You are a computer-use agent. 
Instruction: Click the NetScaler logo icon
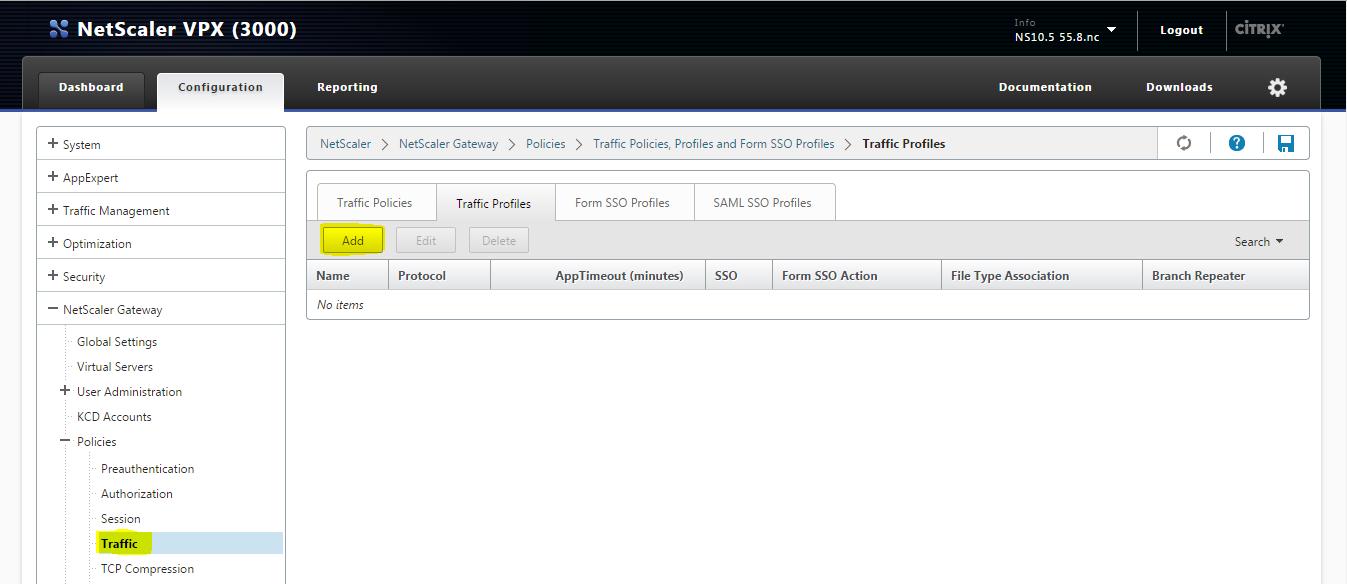pyautogui.click(x=59, y=30)
